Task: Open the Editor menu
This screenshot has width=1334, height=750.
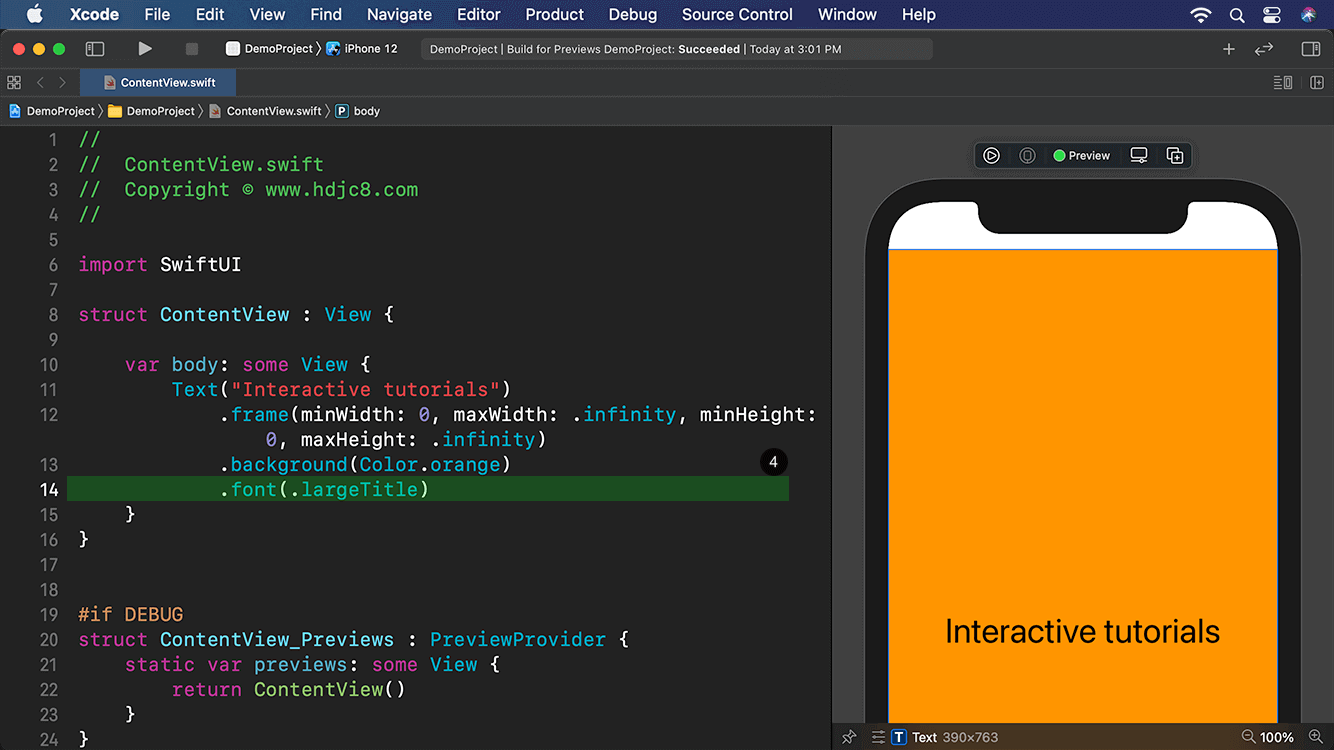Action: pyautogui.click(x=479, y=14)
